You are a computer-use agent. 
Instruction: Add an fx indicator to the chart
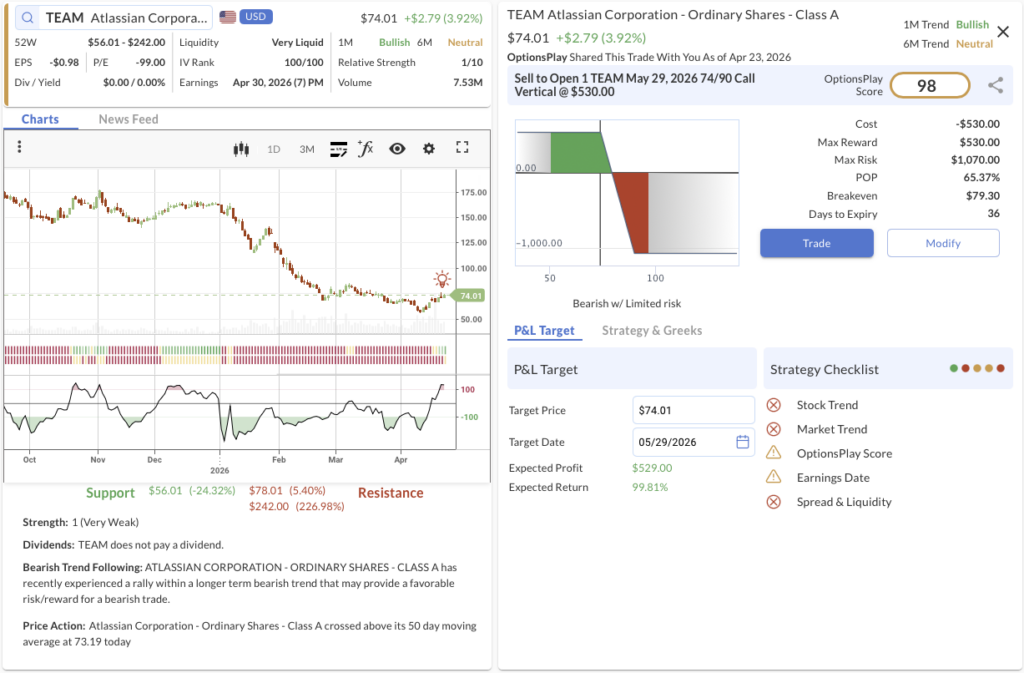[366, 149]
